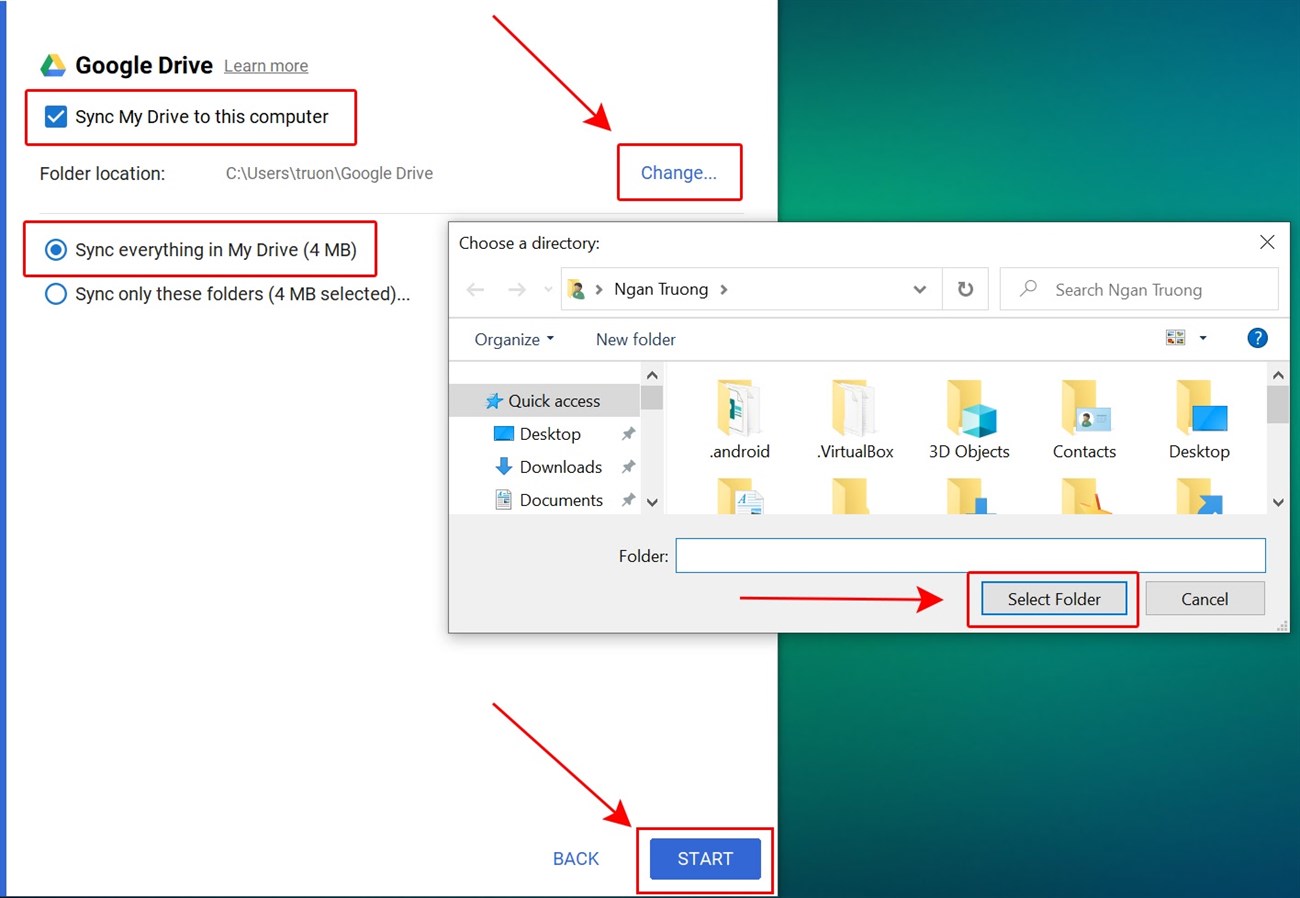Open the Desktop folder in file grid
The height and width of the screenshot is (898, 1300).
tap(1199, 420)
